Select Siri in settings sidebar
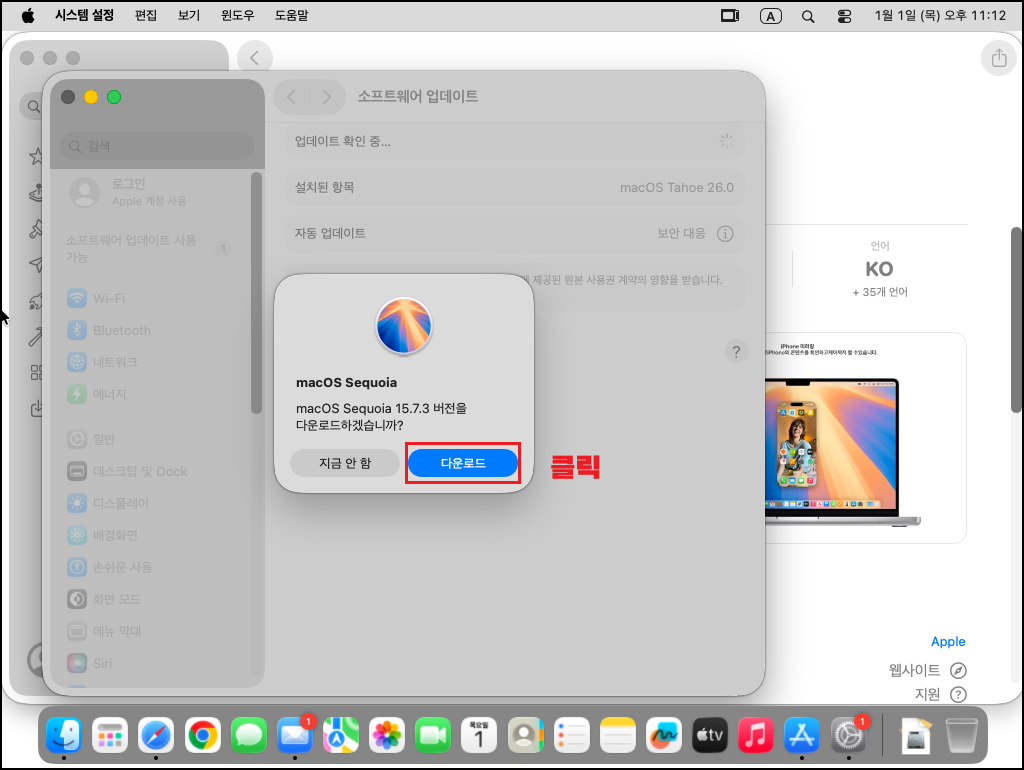Viewport: 1024px width, 770px height. pos(150,663)
